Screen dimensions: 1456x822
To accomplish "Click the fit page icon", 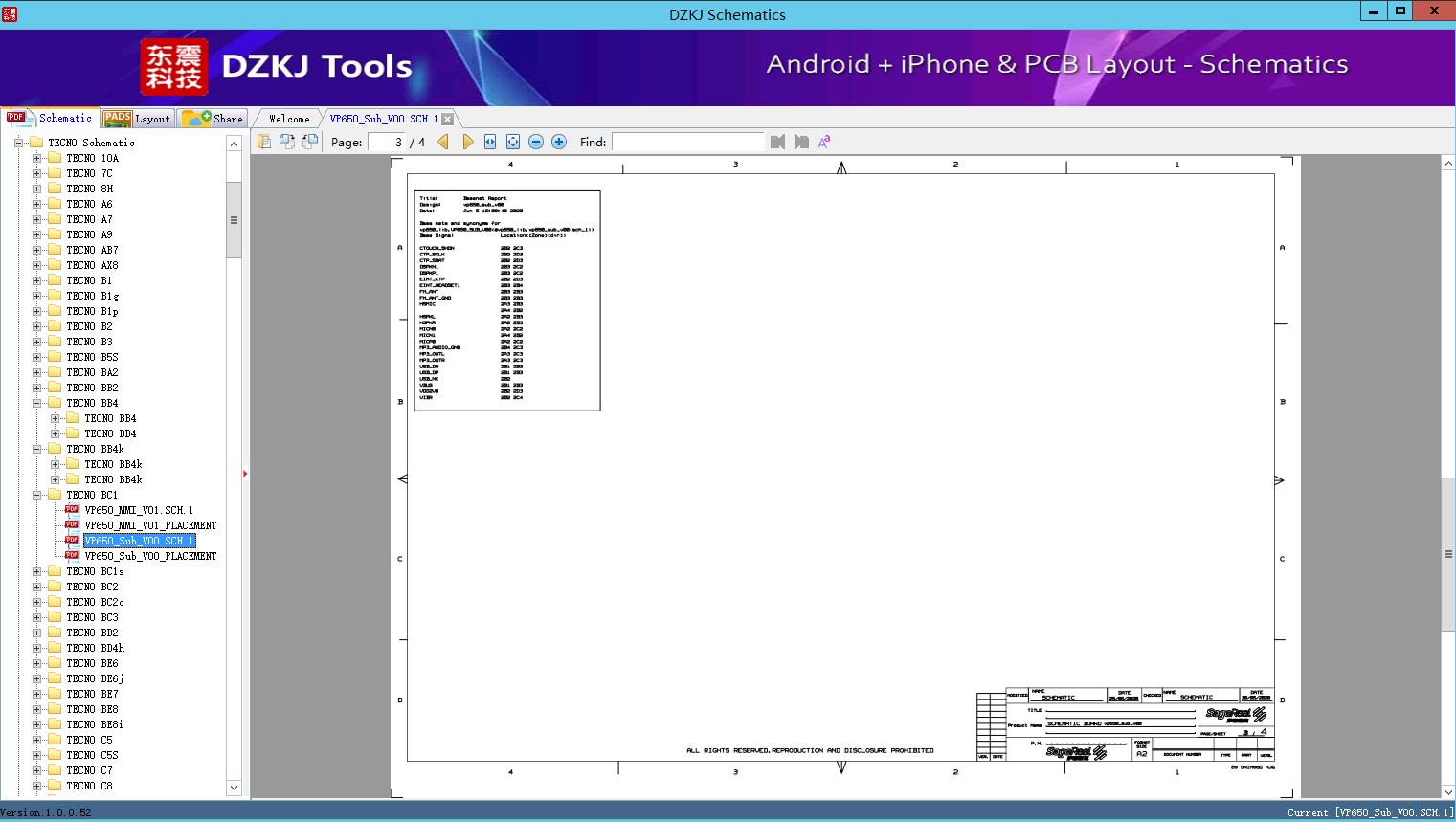I will 513,142.
